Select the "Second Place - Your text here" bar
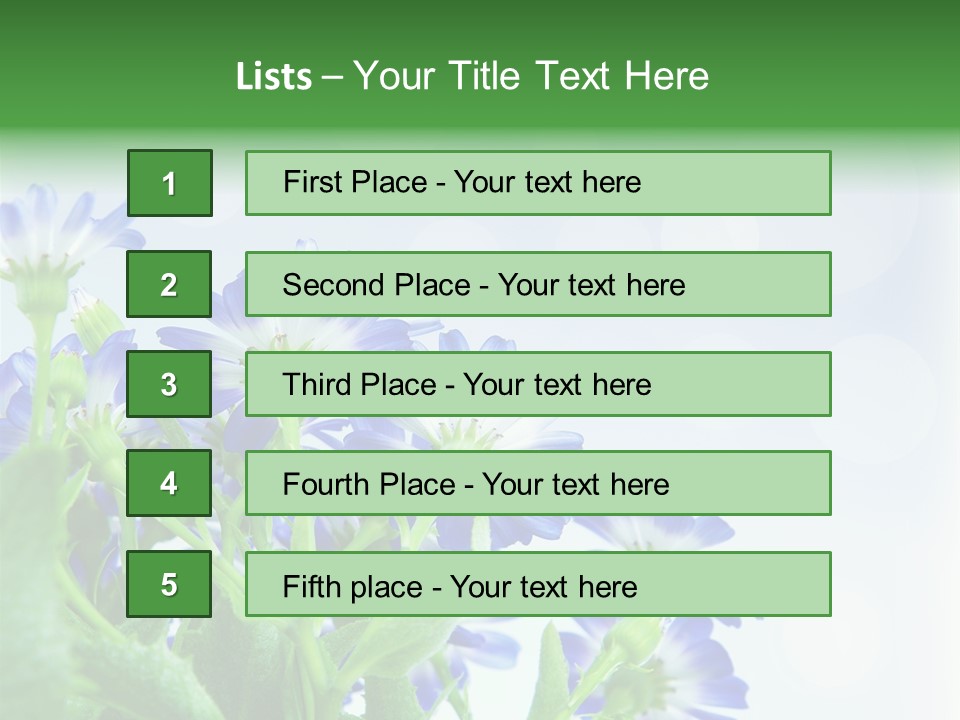 tap(538, 284)
